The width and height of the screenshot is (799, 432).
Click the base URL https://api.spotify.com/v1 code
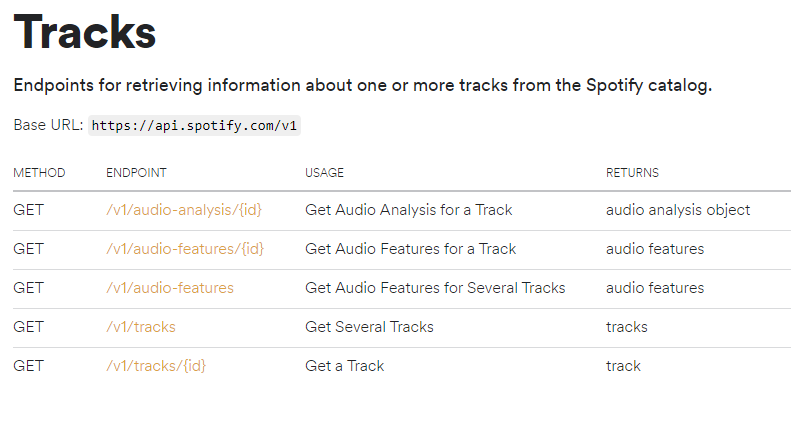pos(195,126)
